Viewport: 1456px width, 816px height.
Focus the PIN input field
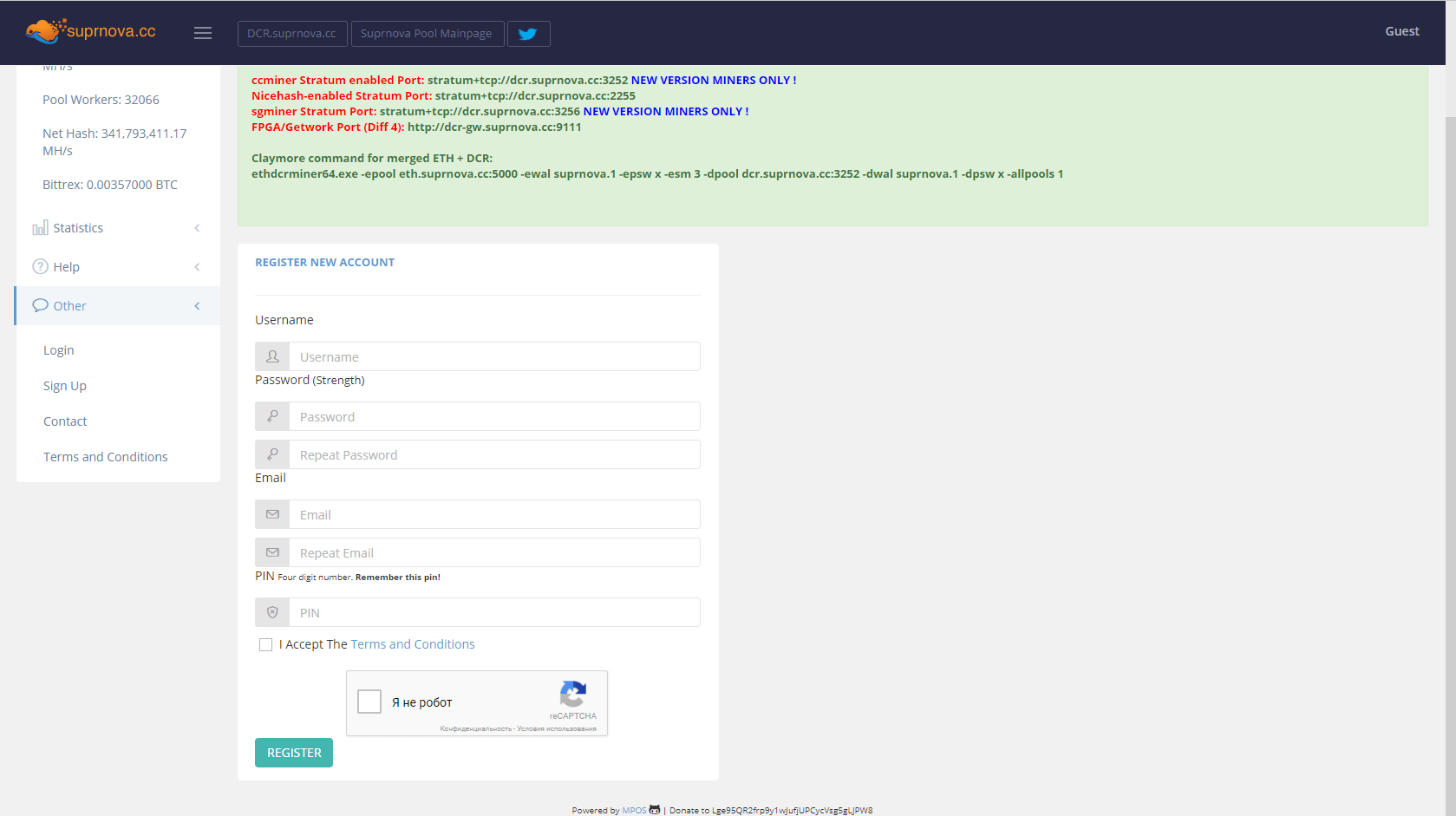(494, 612)
